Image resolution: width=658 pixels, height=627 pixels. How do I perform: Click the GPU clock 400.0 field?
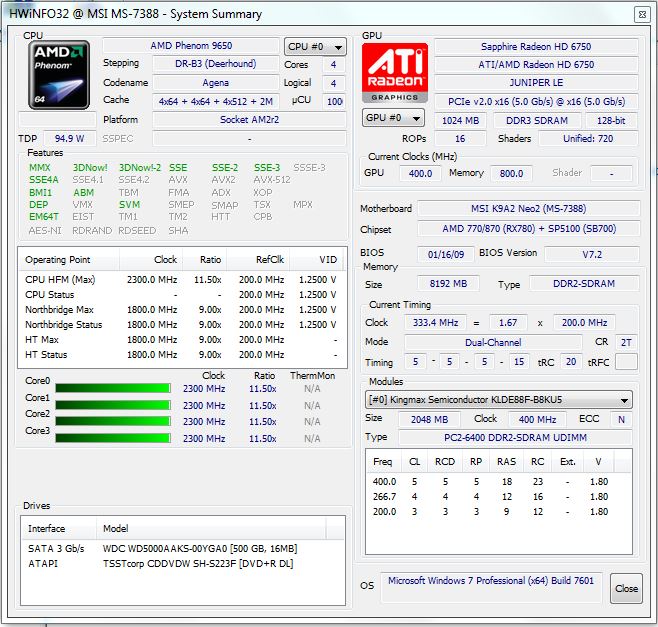click(x=420, y=173)
